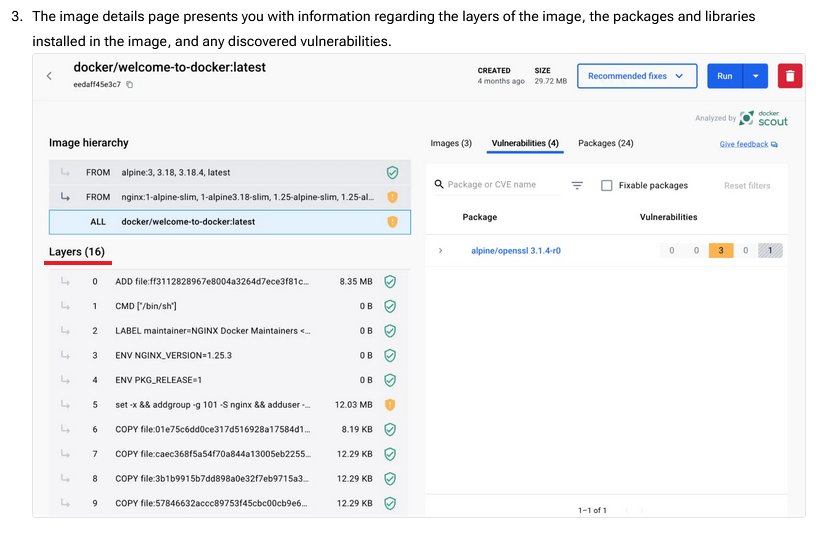Delete the image with red trash button
Image resolution: width=818 pixels, height=544 pixels.
tap(790, 76)
